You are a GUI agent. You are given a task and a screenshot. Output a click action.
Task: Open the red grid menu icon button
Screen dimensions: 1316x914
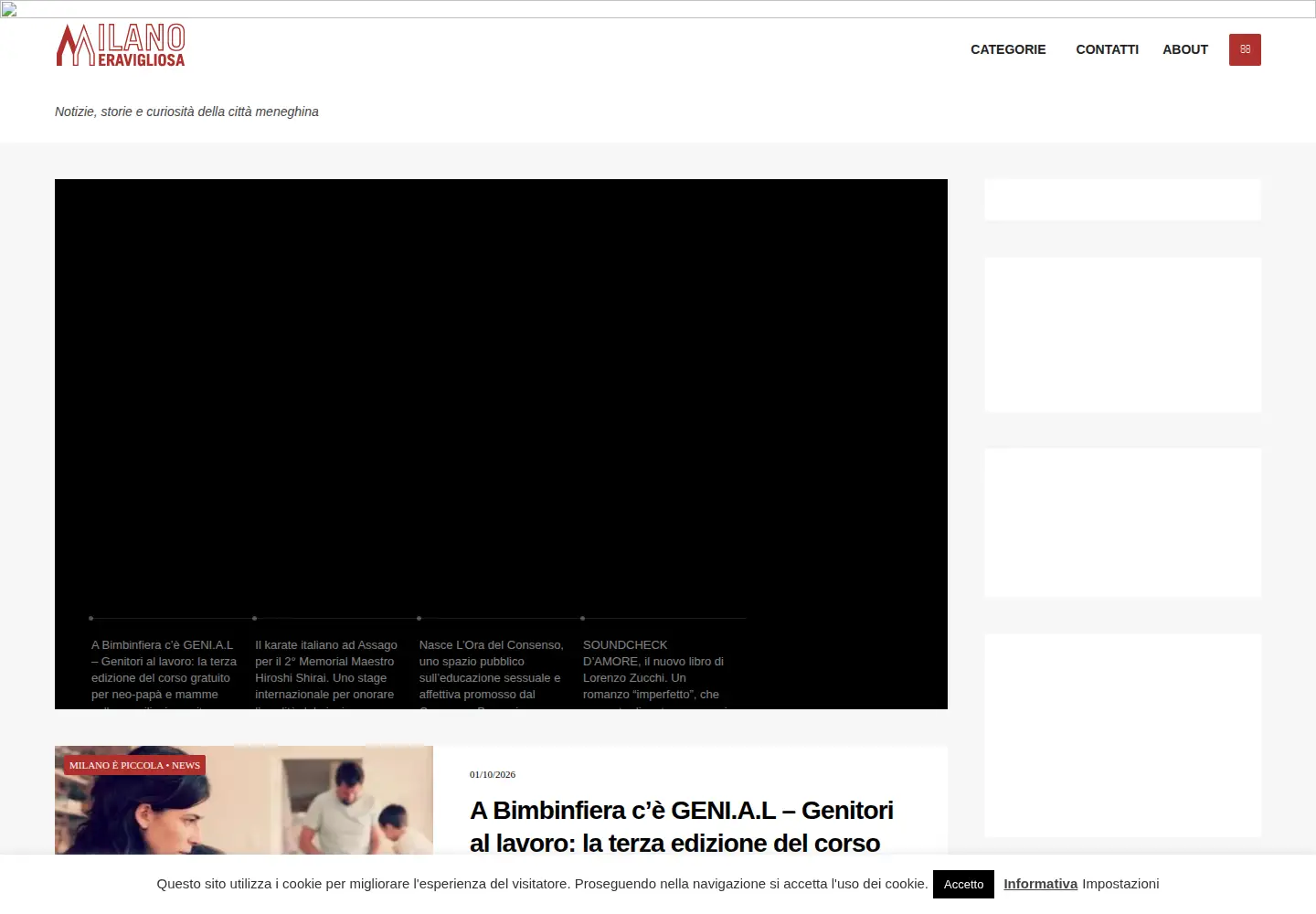(x=1245, y=49)
